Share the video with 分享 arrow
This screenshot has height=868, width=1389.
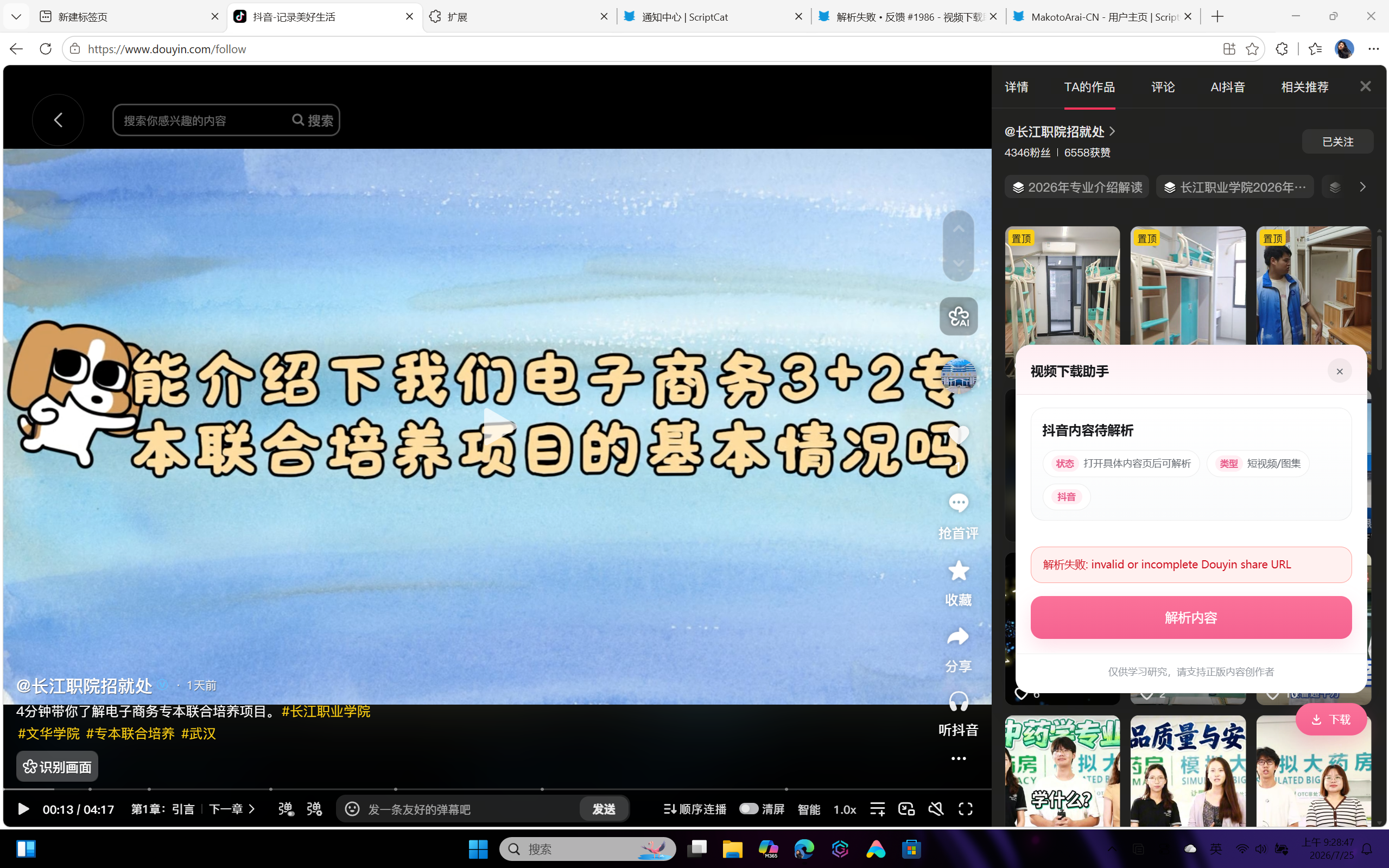958,636
